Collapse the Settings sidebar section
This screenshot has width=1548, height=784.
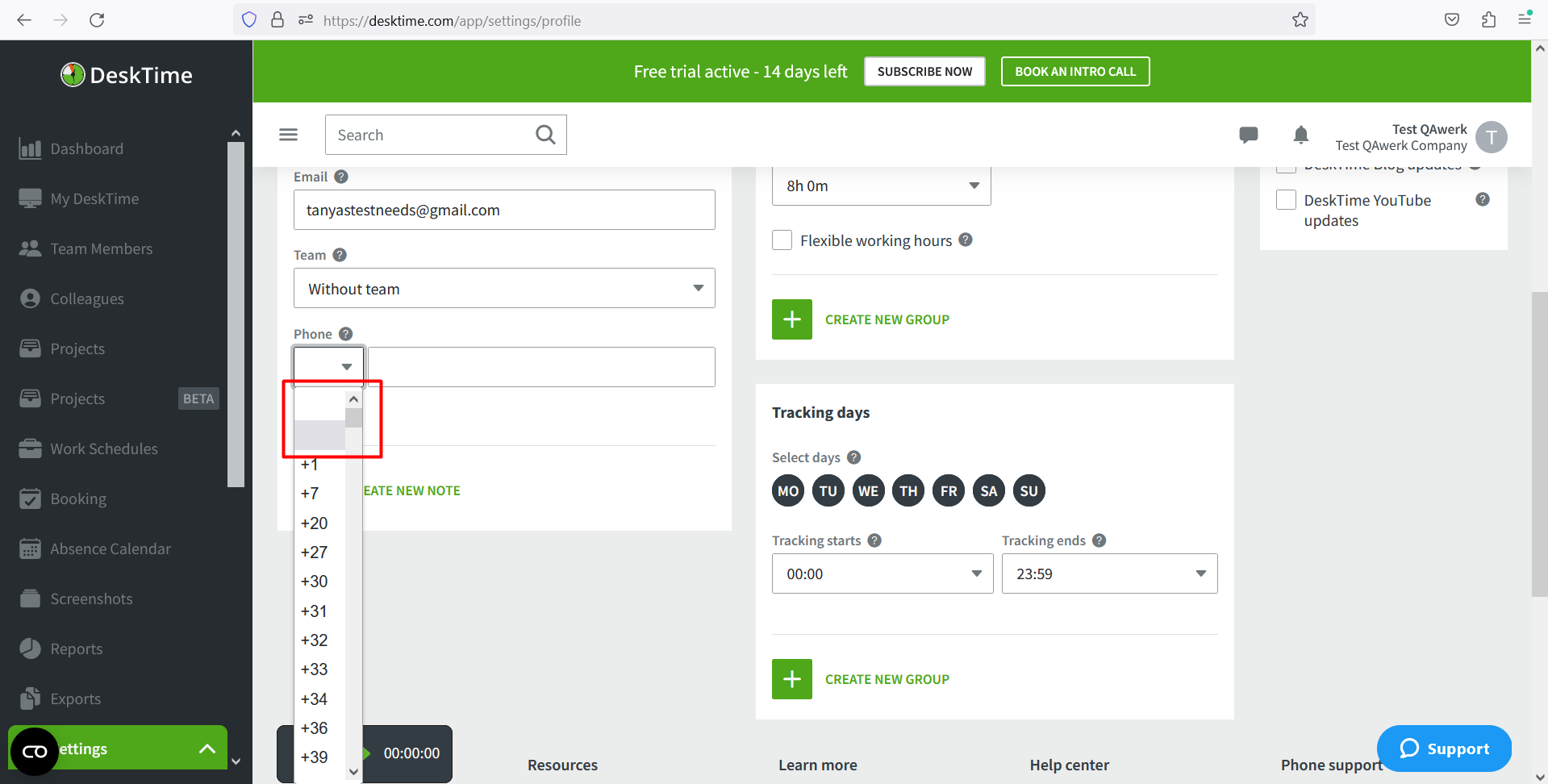point(207,749)
